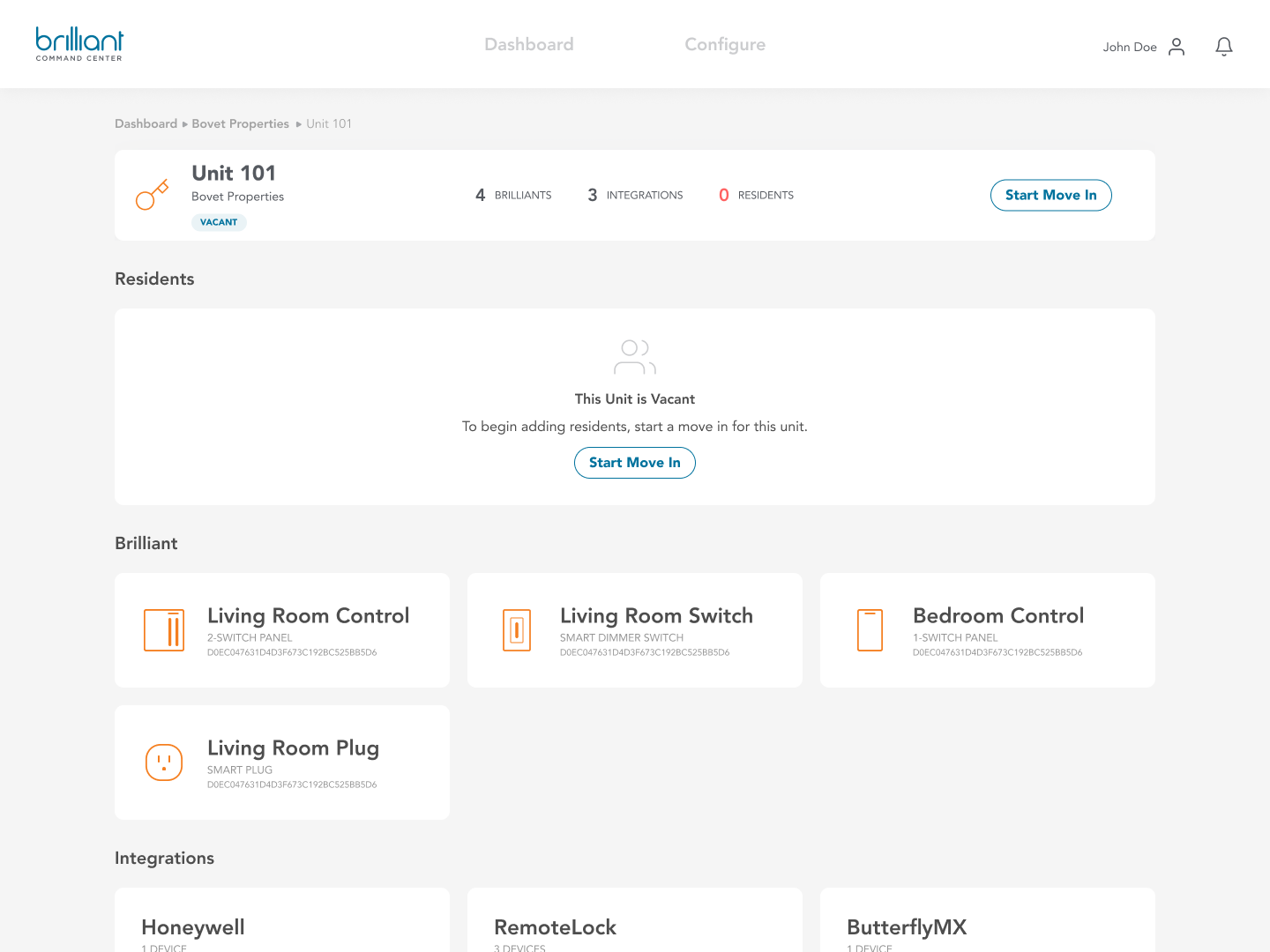Click the device ID under Living Room Switch
This screenshot has height=952, width=1270.
[x=645, y=652]
